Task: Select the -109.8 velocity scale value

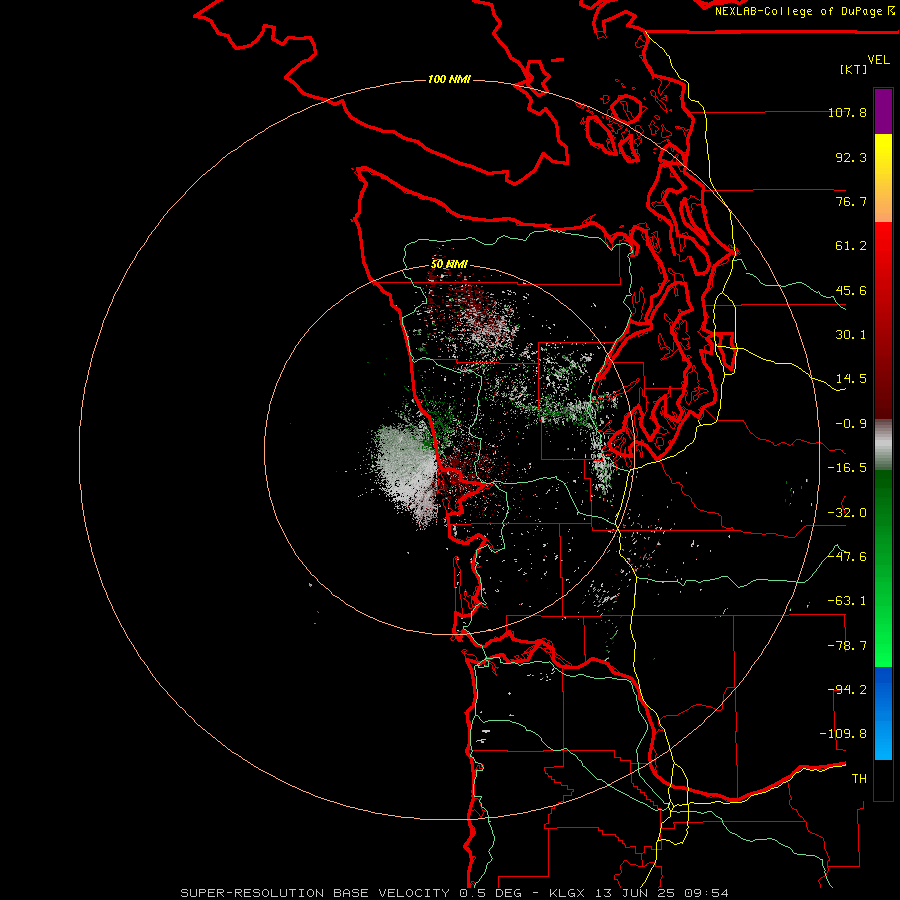Action: (844, 734)
